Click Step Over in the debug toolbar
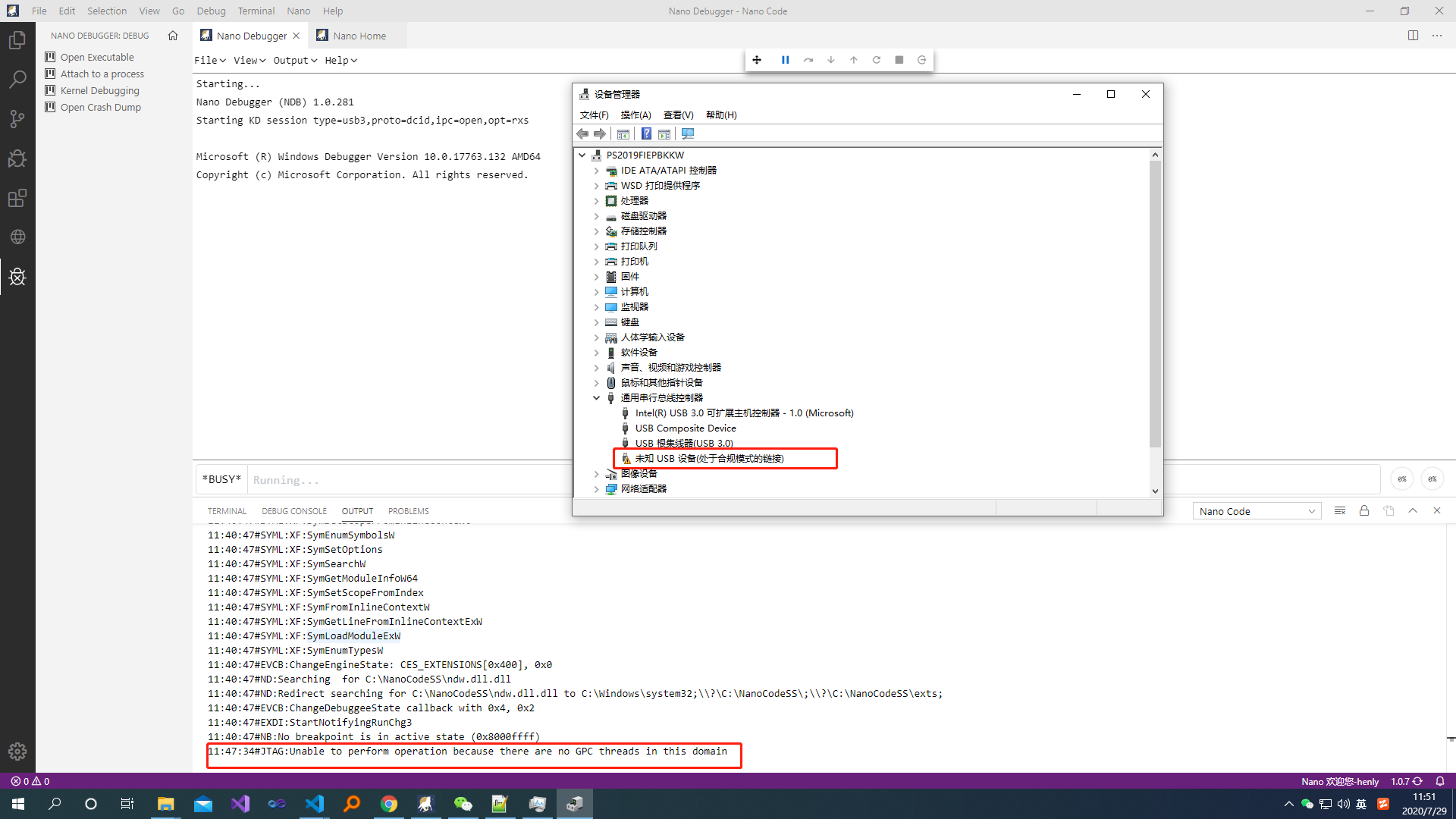1456x819 pixels. [x=808, y=60]
